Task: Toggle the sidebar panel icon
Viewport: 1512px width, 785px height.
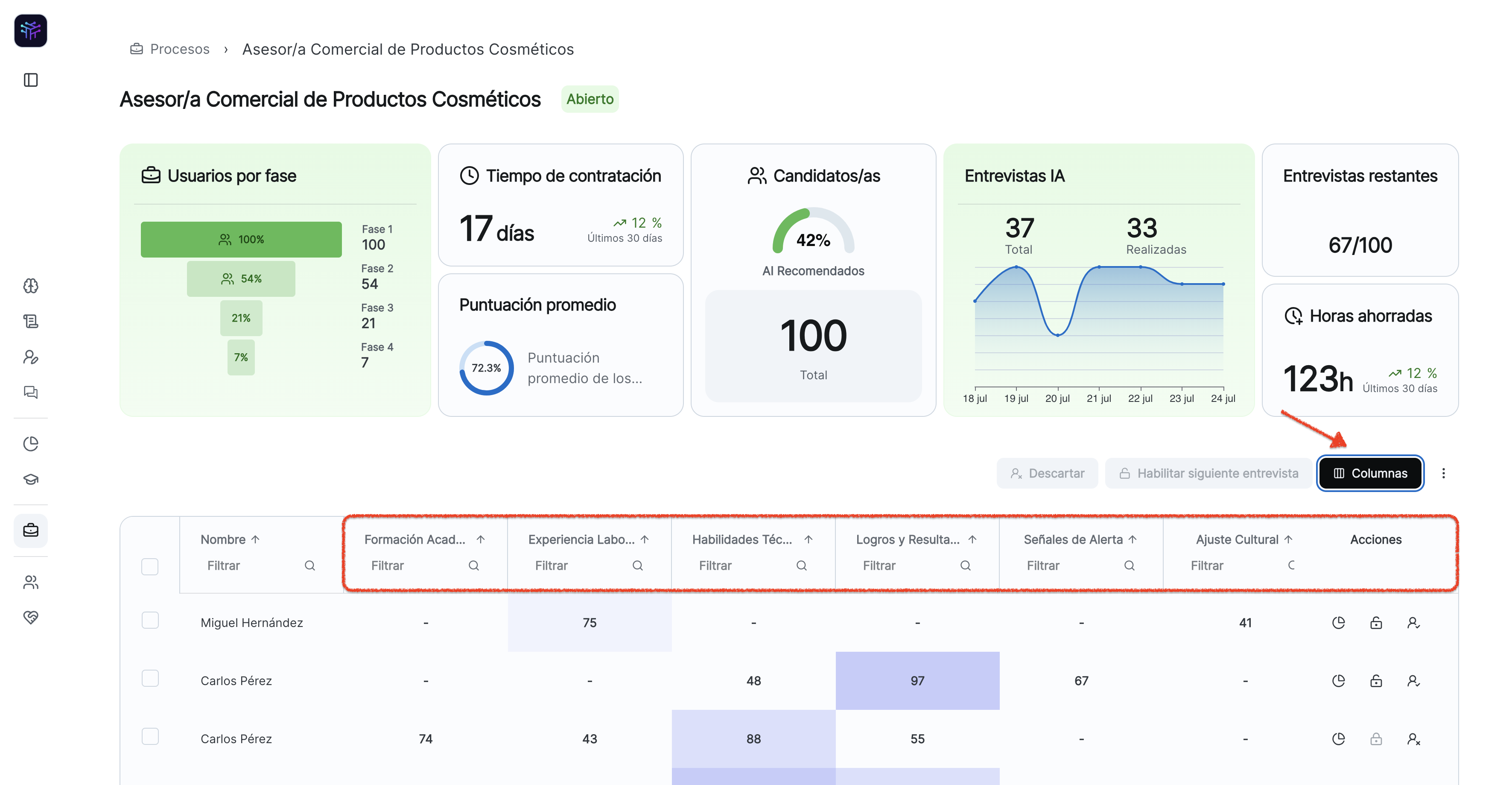Action: click(x=31, y=80)
